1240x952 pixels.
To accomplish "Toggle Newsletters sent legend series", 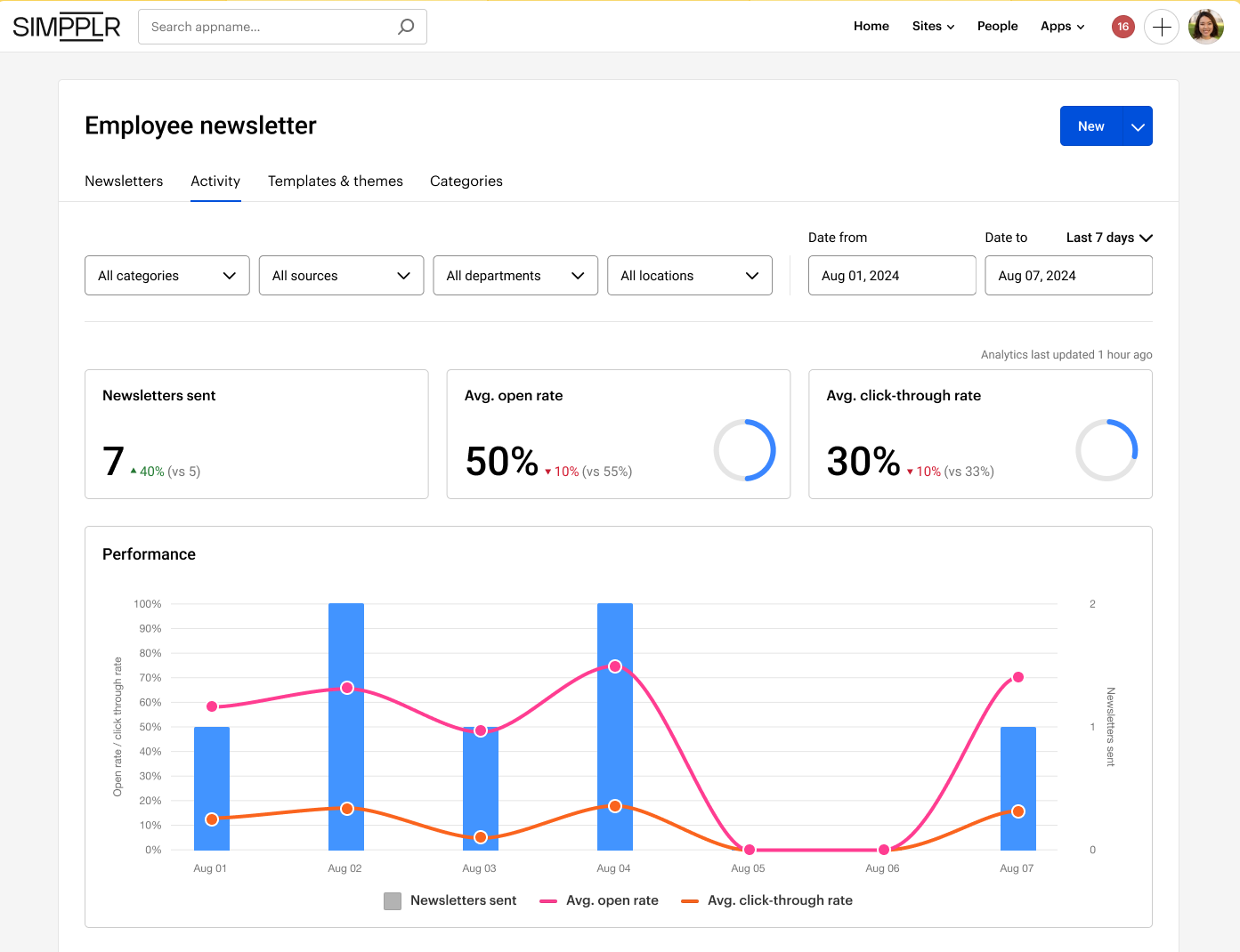I will click(x=450, y=900).
